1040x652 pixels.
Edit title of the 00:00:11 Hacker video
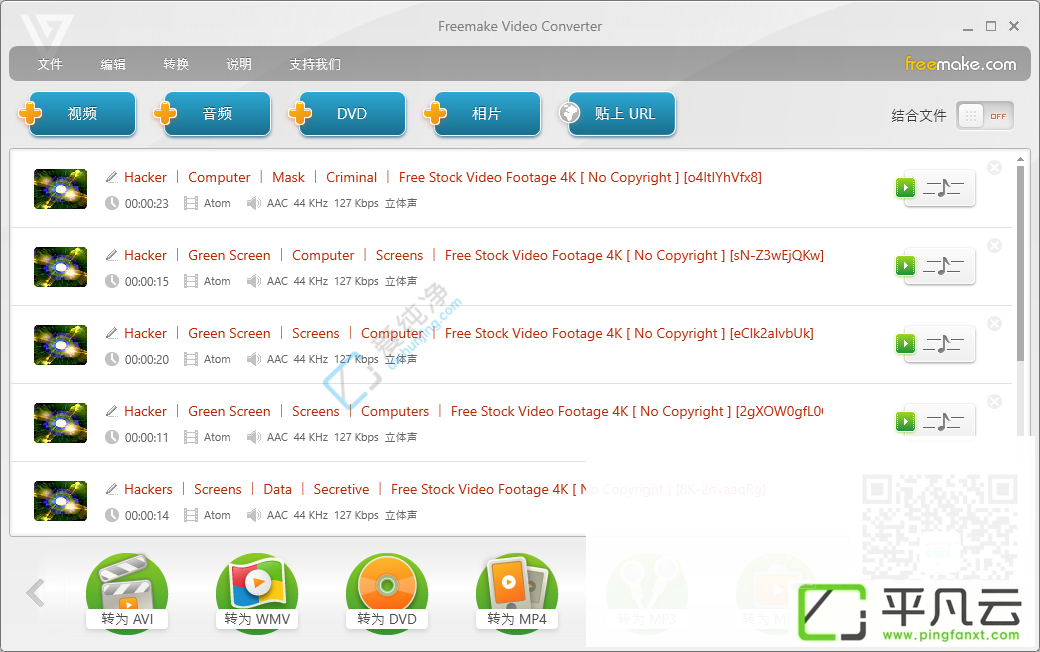pos(111,411)
